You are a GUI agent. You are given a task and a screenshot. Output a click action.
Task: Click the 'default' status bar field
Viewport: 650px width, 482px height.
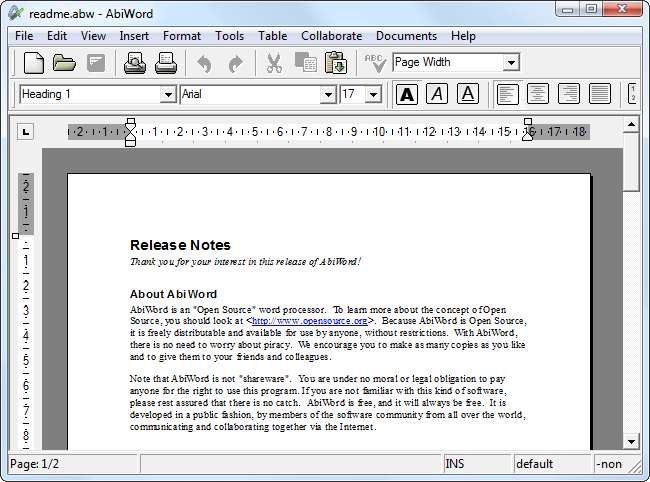553,464
